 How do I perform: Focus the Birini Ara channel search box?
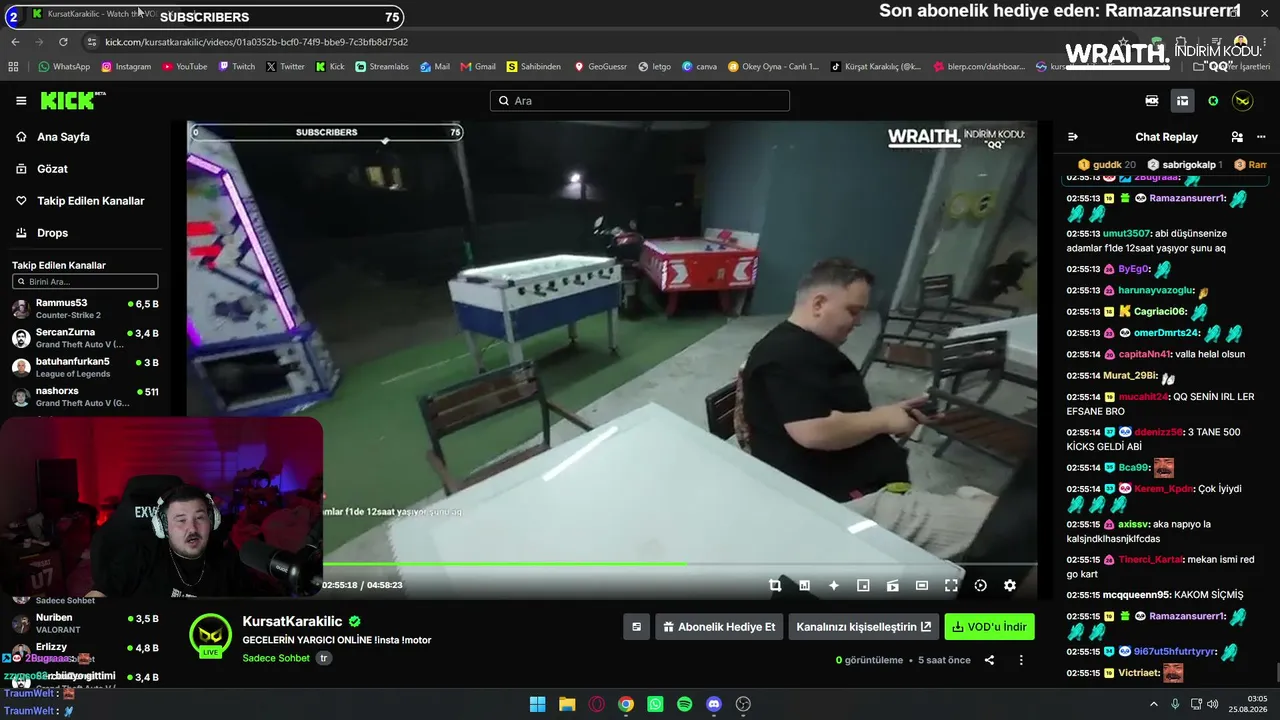pos(85,282)
